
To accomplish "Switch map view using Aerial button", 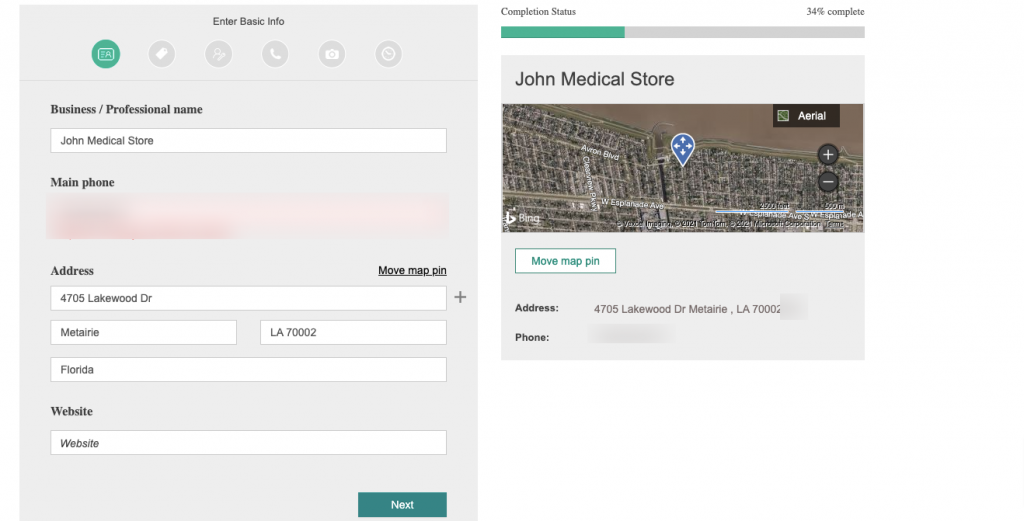I will [x=806, y=116].
